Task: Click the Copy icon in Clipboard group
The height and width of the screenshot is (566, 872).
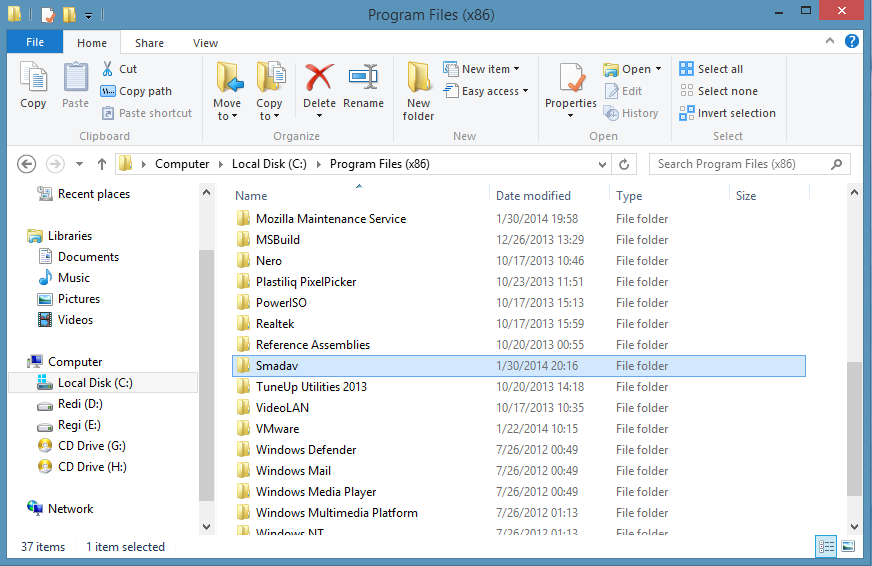Action: (33, 77)
